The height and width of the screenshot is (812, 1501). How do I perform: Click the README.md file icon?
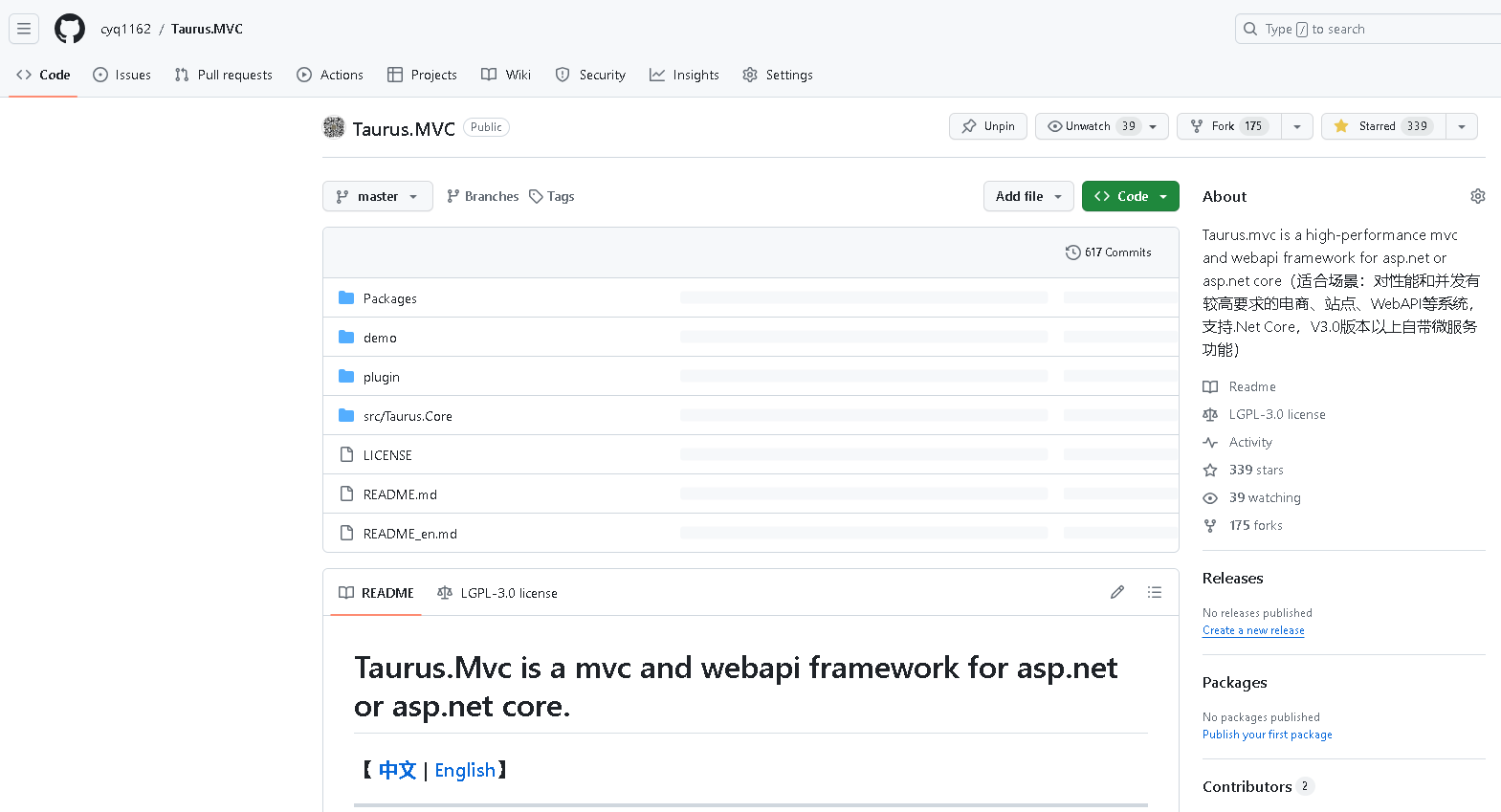pos(346,494)
